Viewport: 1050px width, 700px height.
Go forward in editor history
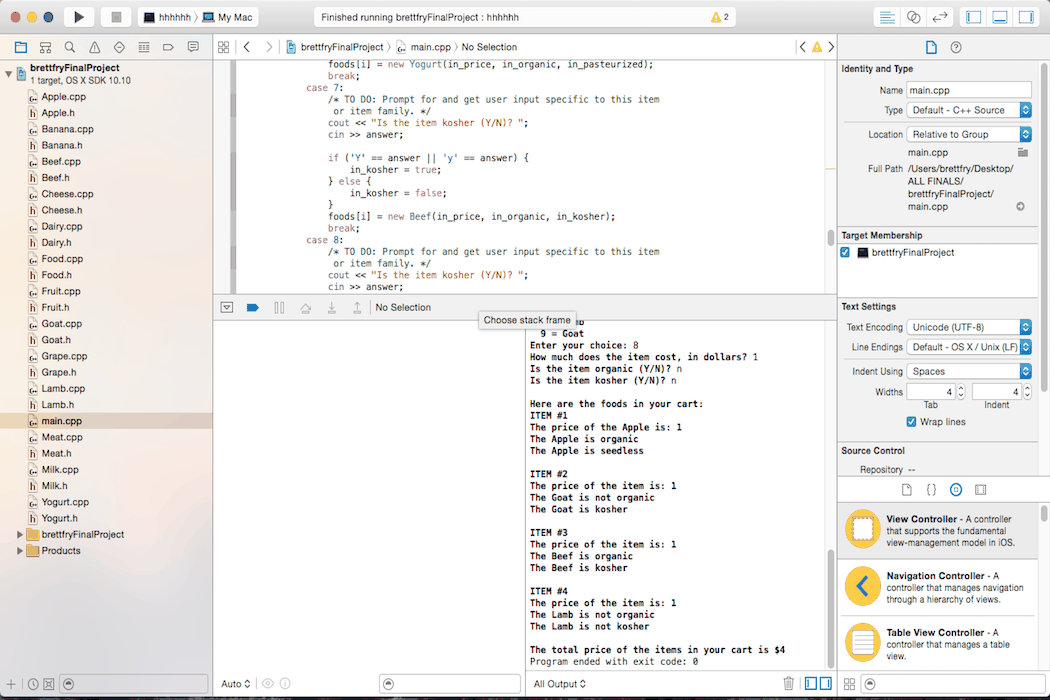pos(269,47)
